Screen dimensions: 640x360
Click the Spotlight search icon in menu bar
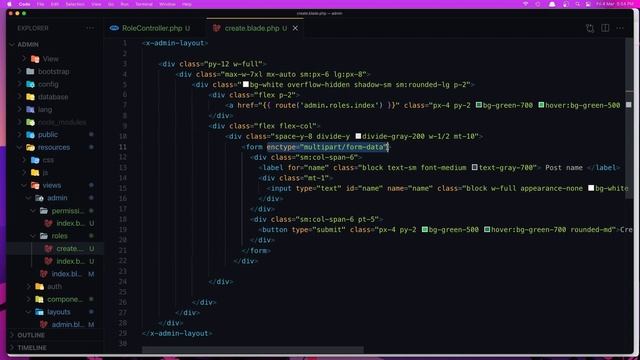point(577,4)
